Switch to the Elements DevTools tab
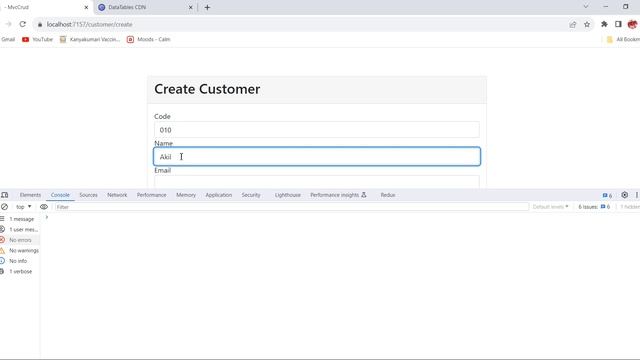This screenshot has height=360, width=640. [30, 195]
